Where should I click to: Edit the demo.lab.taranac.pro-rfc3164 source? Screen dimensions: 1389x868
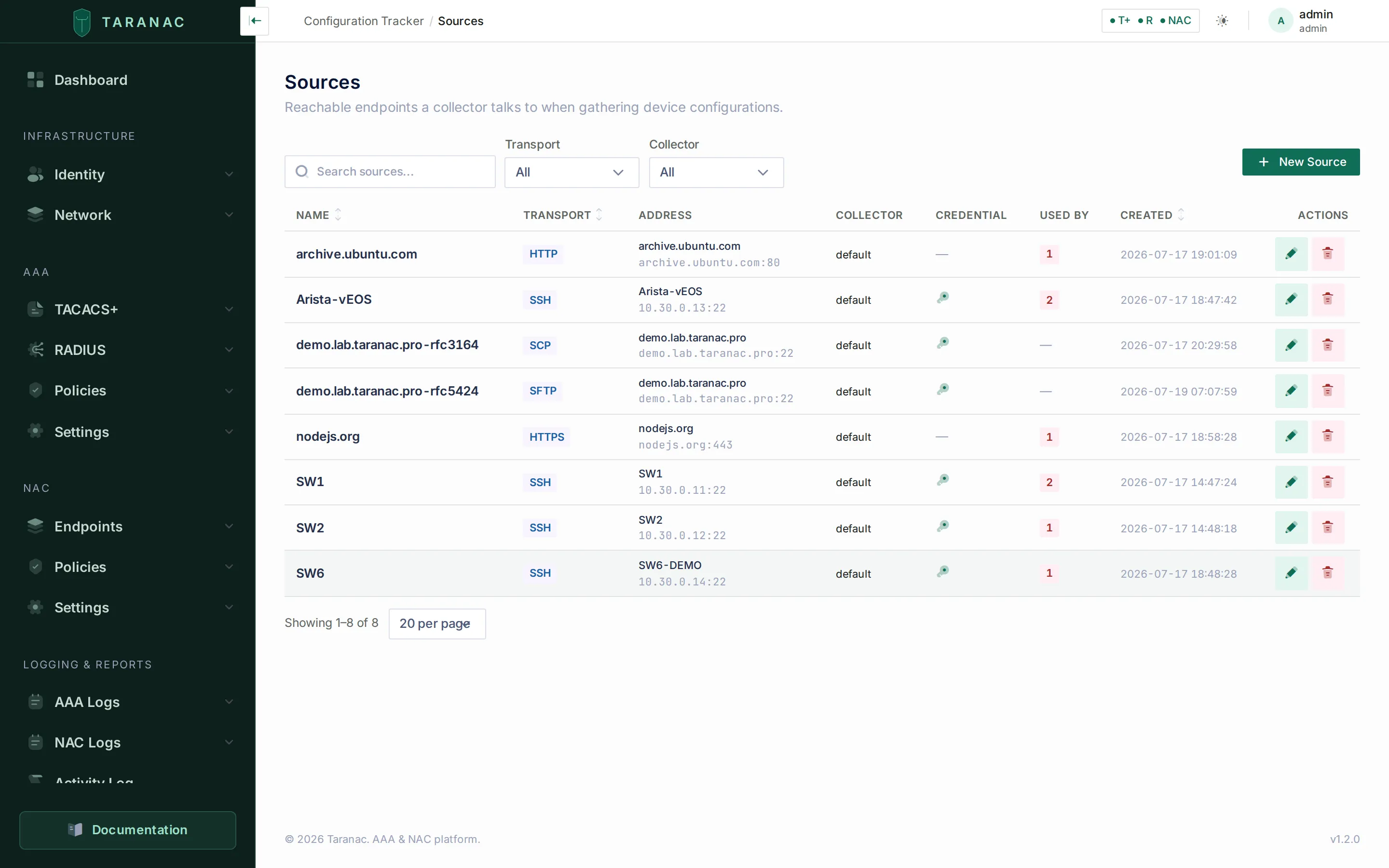click(x=1291, y=345)
